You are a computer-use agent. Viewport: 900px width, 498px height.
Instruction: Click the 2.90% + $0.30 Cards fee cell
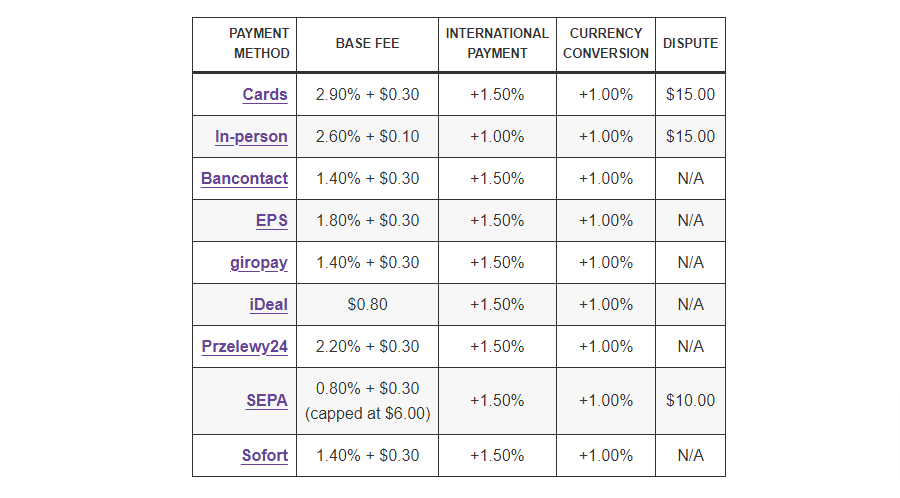pos(367,95)
